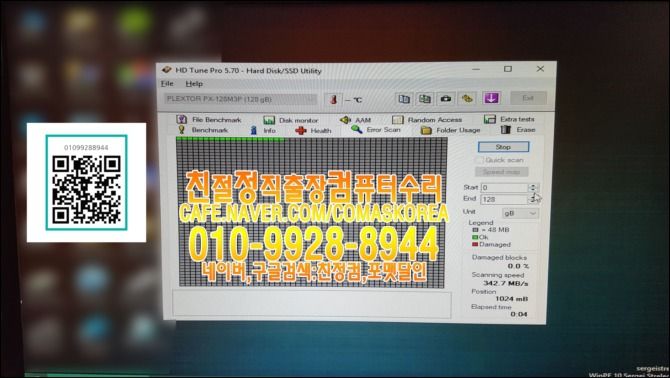Click the Start field spinner arrows
The image size is (670, 378).
pos(533,188)
